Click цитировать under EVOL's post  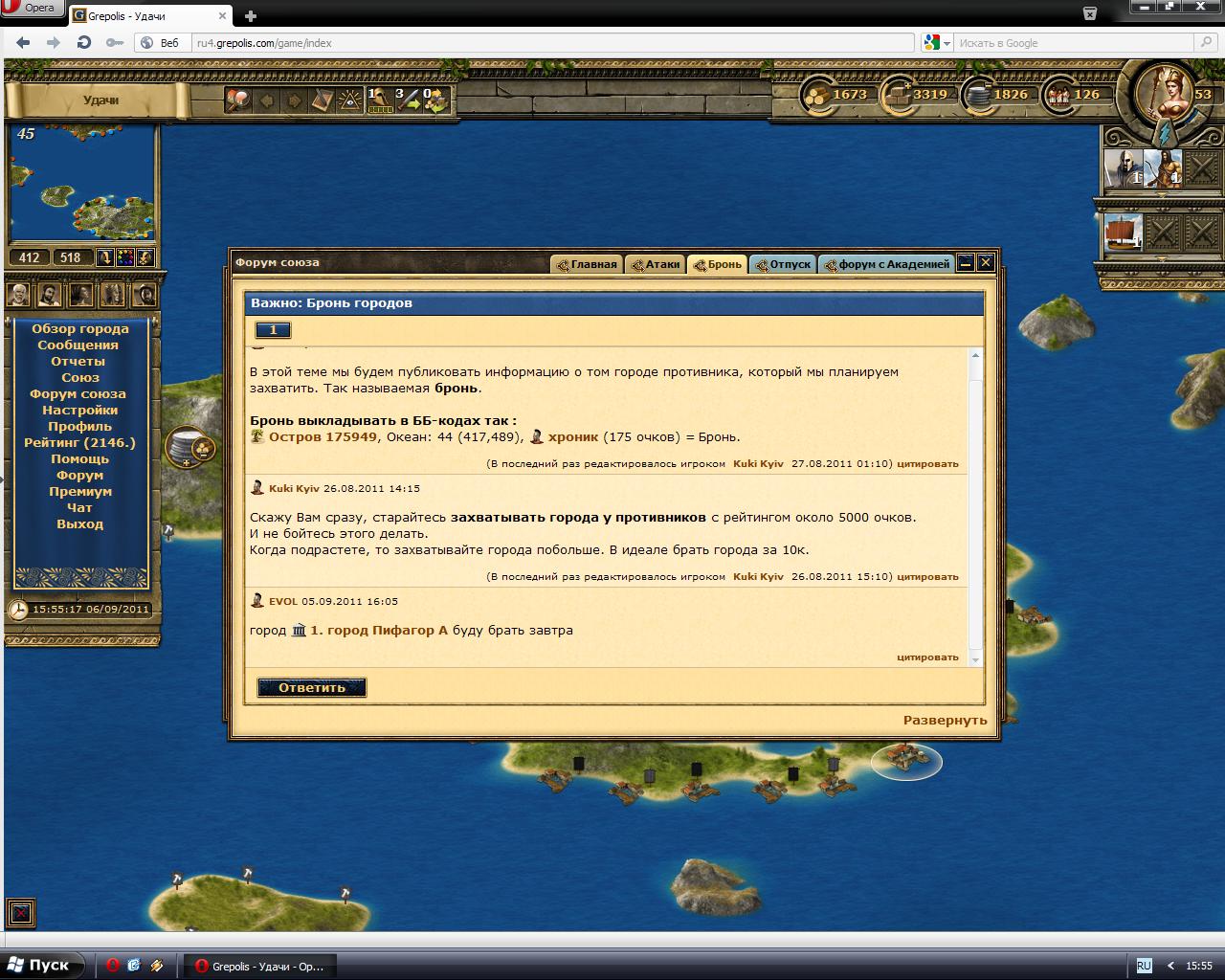tap(927, 657)
